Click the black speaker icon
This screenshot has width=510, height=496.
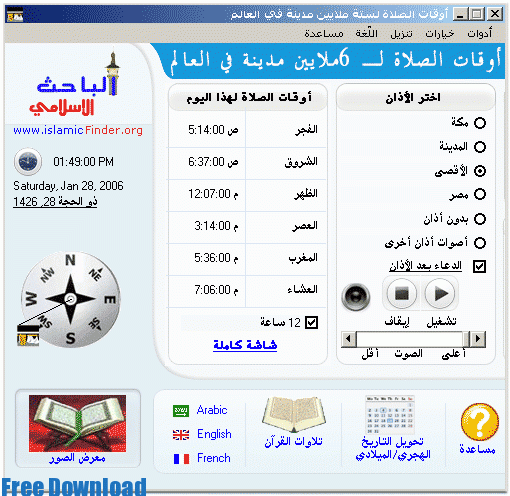coord(356,297)
